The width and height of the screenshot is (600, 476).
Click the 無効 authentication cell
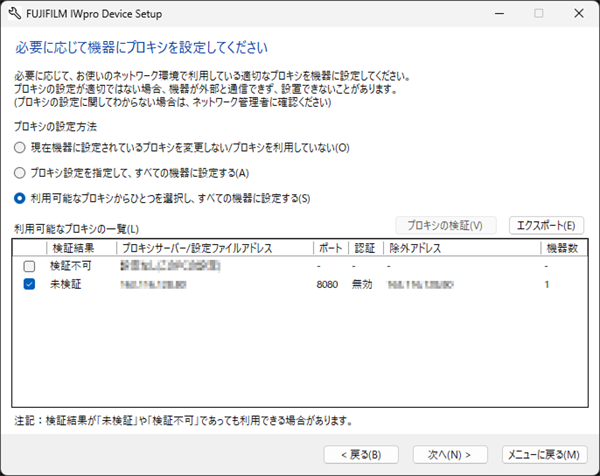pos(362,284)
